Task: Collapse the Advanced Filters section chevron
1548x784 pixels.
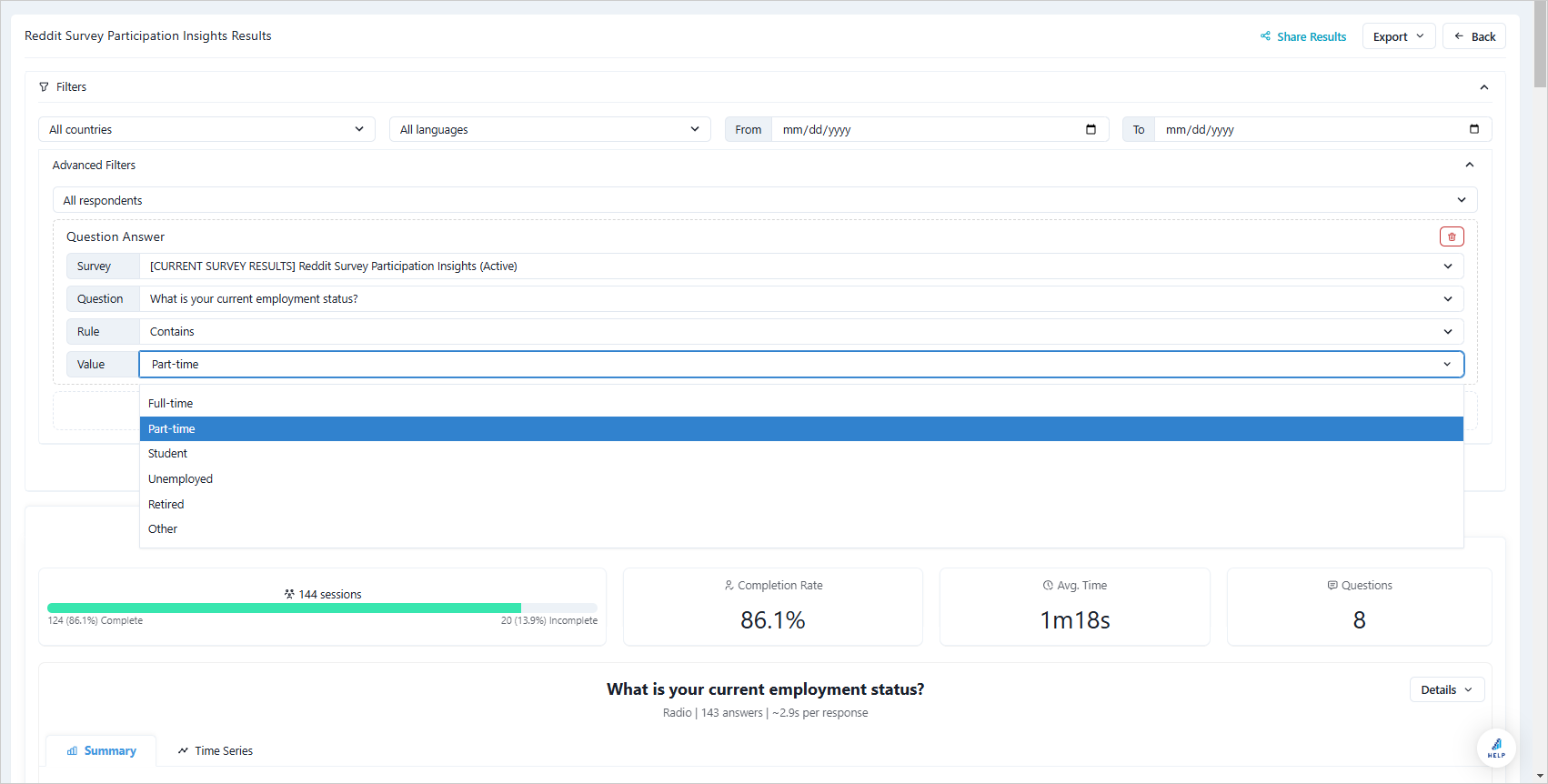Action: 1470,165
